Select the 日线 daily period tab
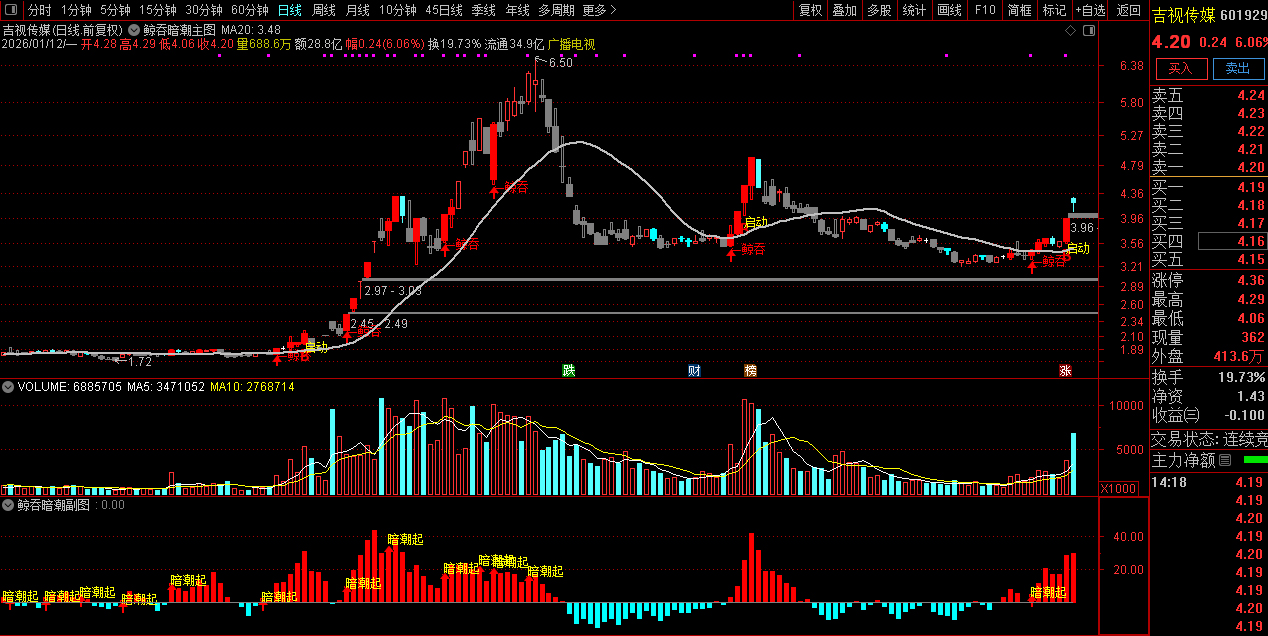This screenshot has width=1268, height=636. click(290, 10)
